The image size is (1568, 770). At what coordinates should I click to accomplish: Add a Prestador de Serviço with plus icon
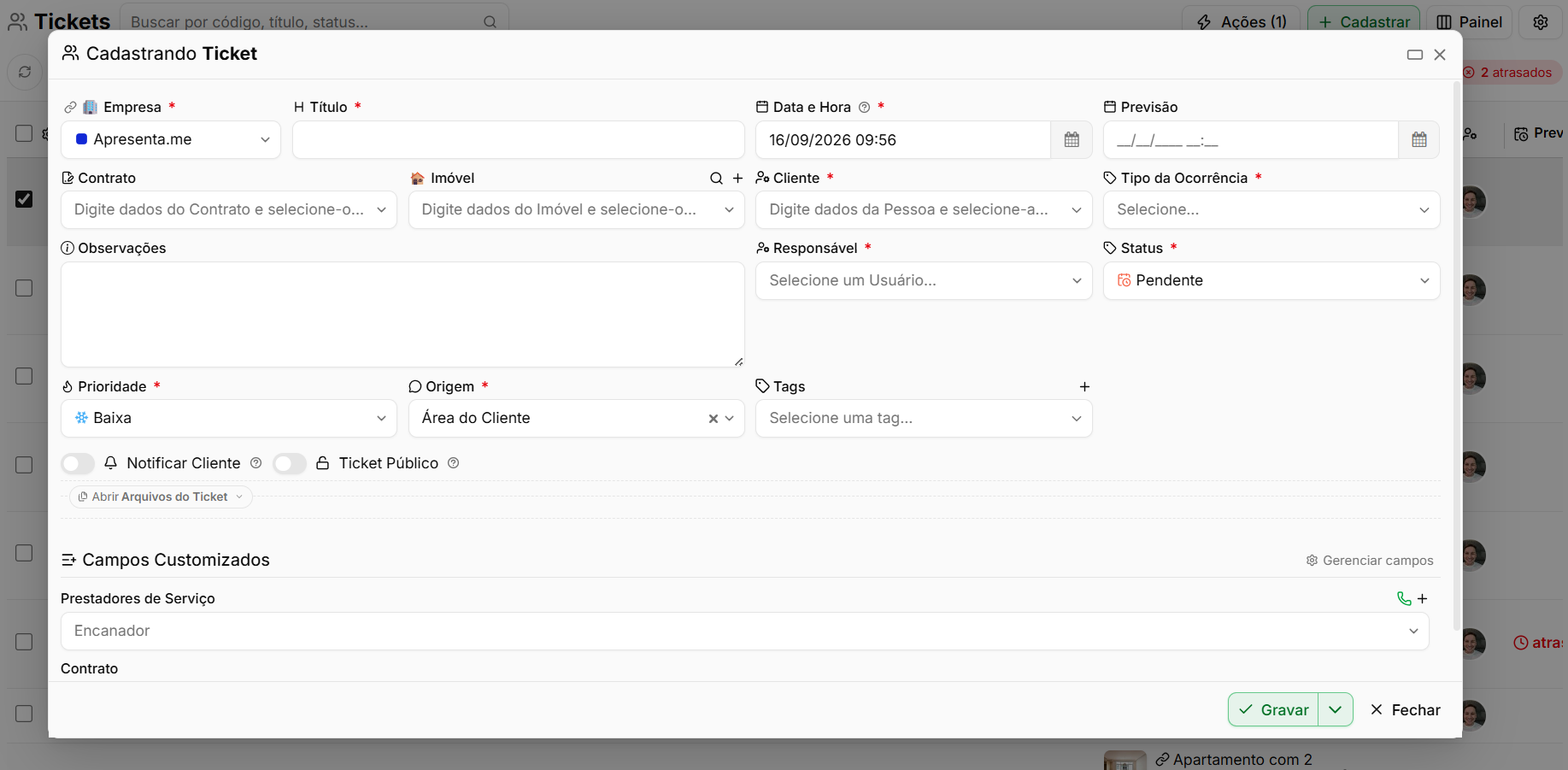pyautogui.click(x=1423, y=598)
